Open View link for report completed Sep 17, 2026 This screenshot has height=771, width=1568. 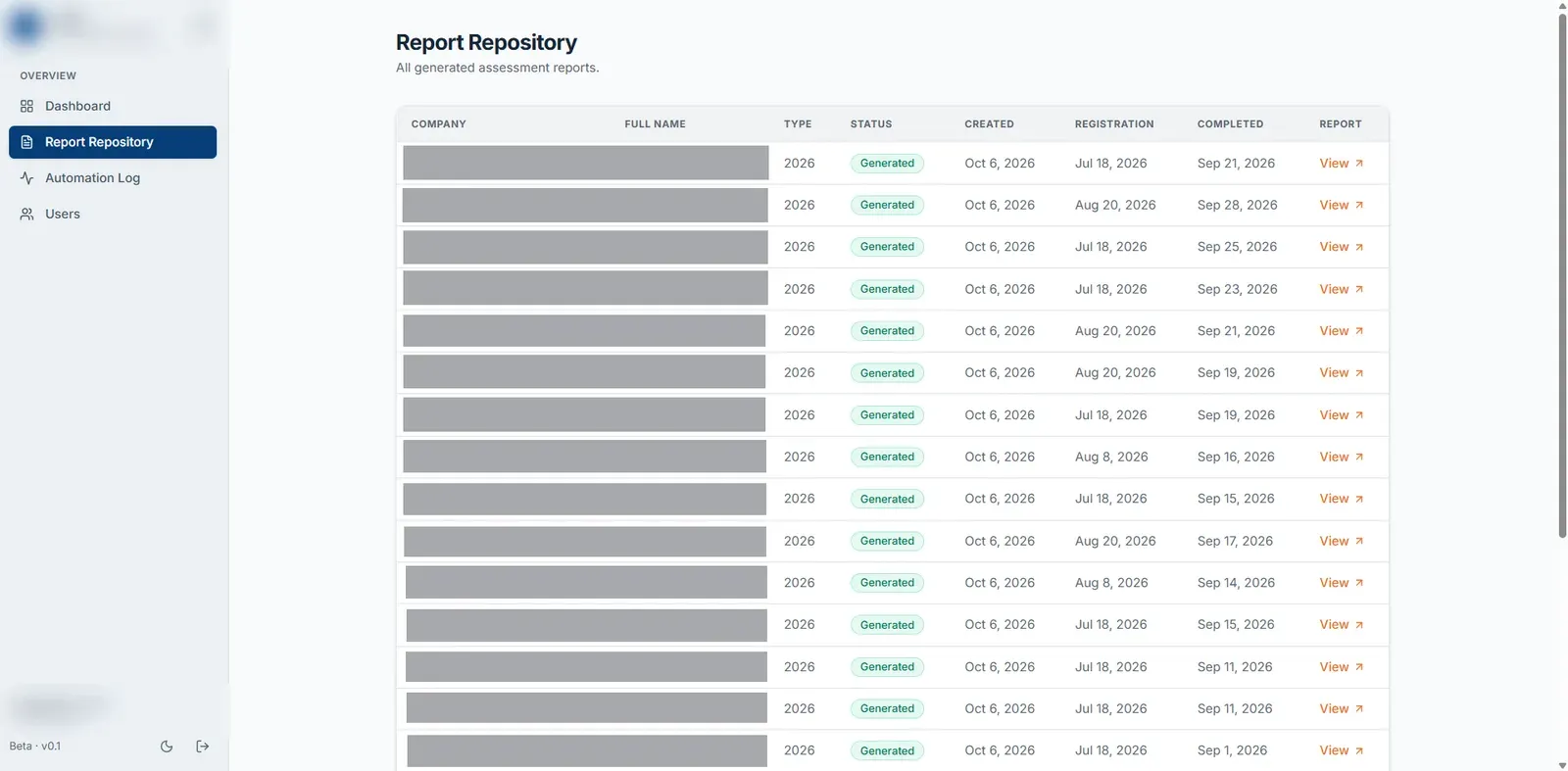click(1341, 541)
